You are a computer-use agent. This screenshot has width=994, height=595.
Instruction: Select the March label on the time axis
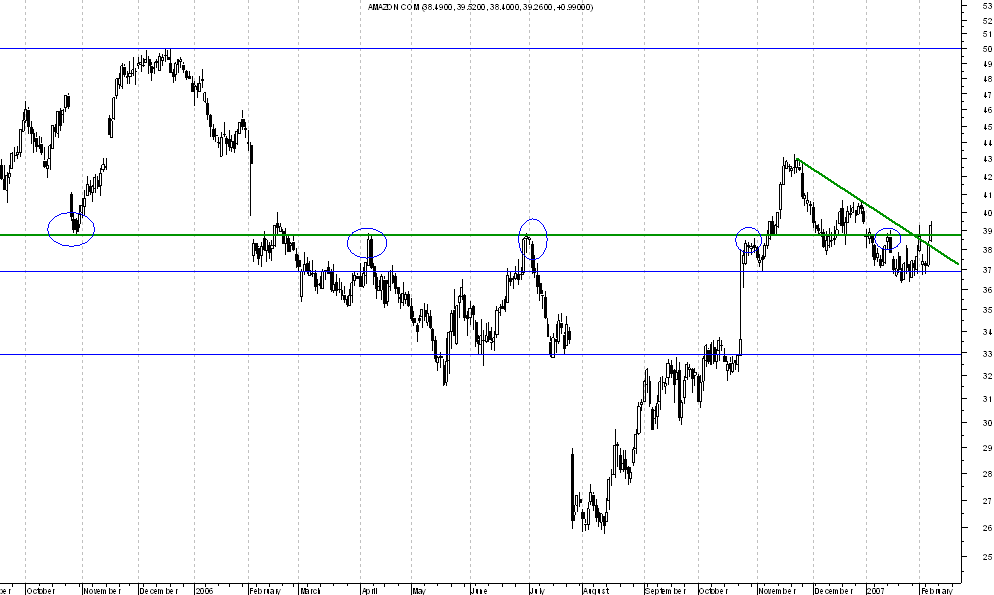311,591
